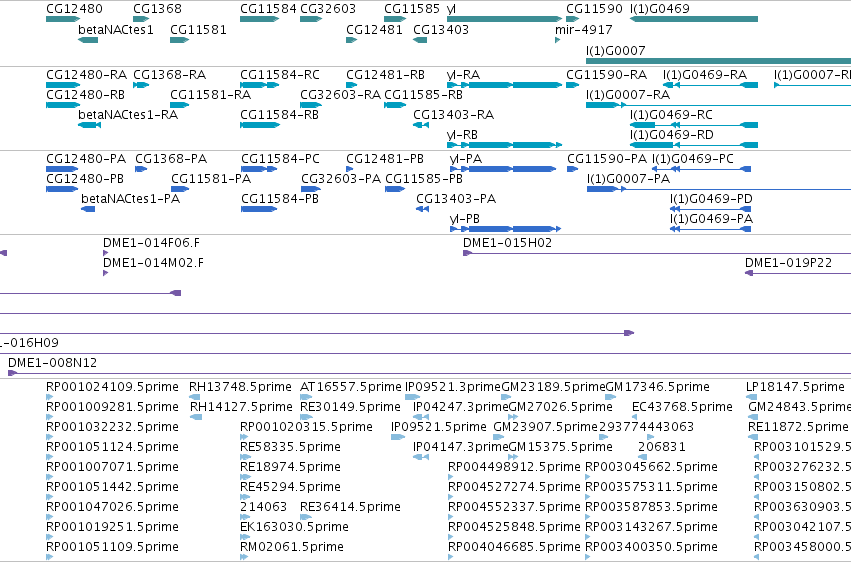
Task: Select protein CG12480-PA
Action: (62, 169)
